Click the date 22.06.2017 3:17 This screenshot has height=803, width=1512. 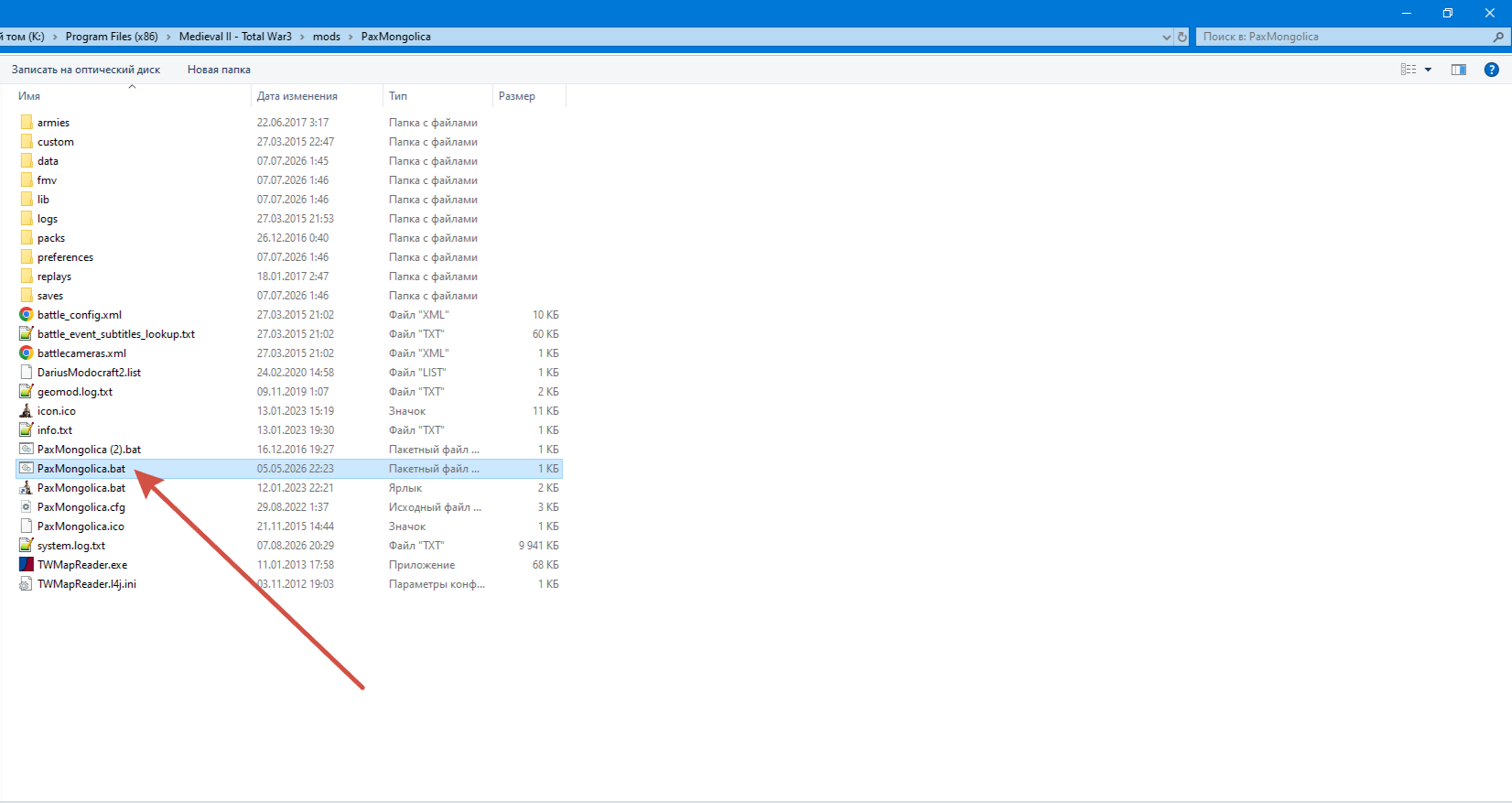pos(293,123)
